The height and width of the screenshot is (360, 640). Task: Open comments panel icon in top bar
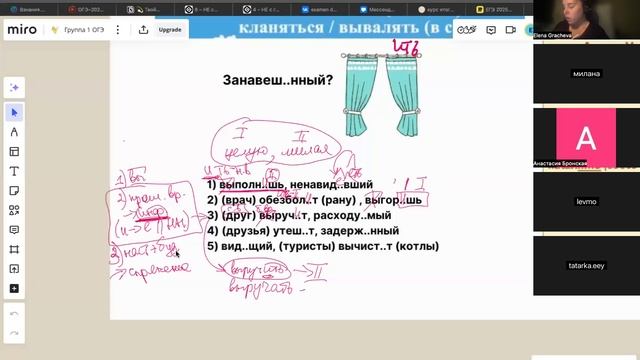[x=491, y=30]
